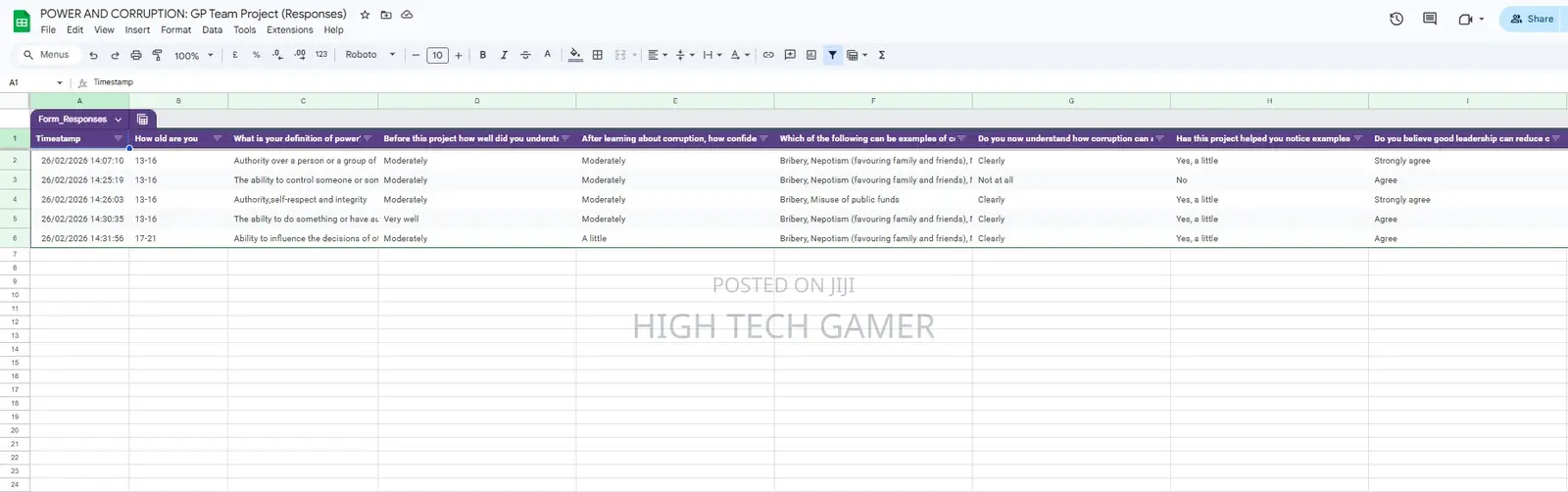Click the Name box showing A1
This screenshot has height=492, width=1568.
35,82
